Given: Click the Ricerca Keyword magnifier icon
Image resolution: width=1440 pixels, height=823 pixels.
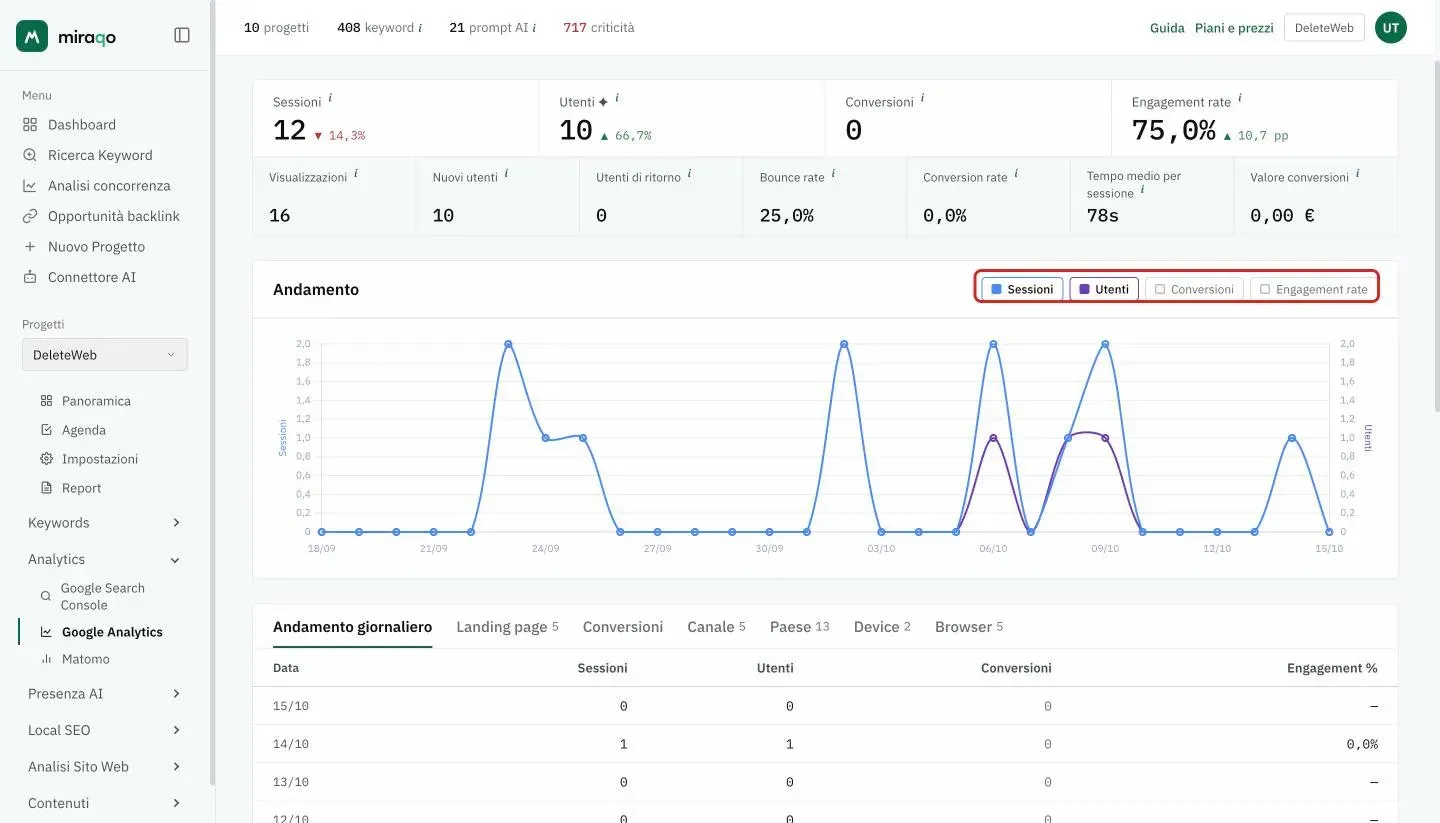Looking at the screenshot, I should [30, 155].
